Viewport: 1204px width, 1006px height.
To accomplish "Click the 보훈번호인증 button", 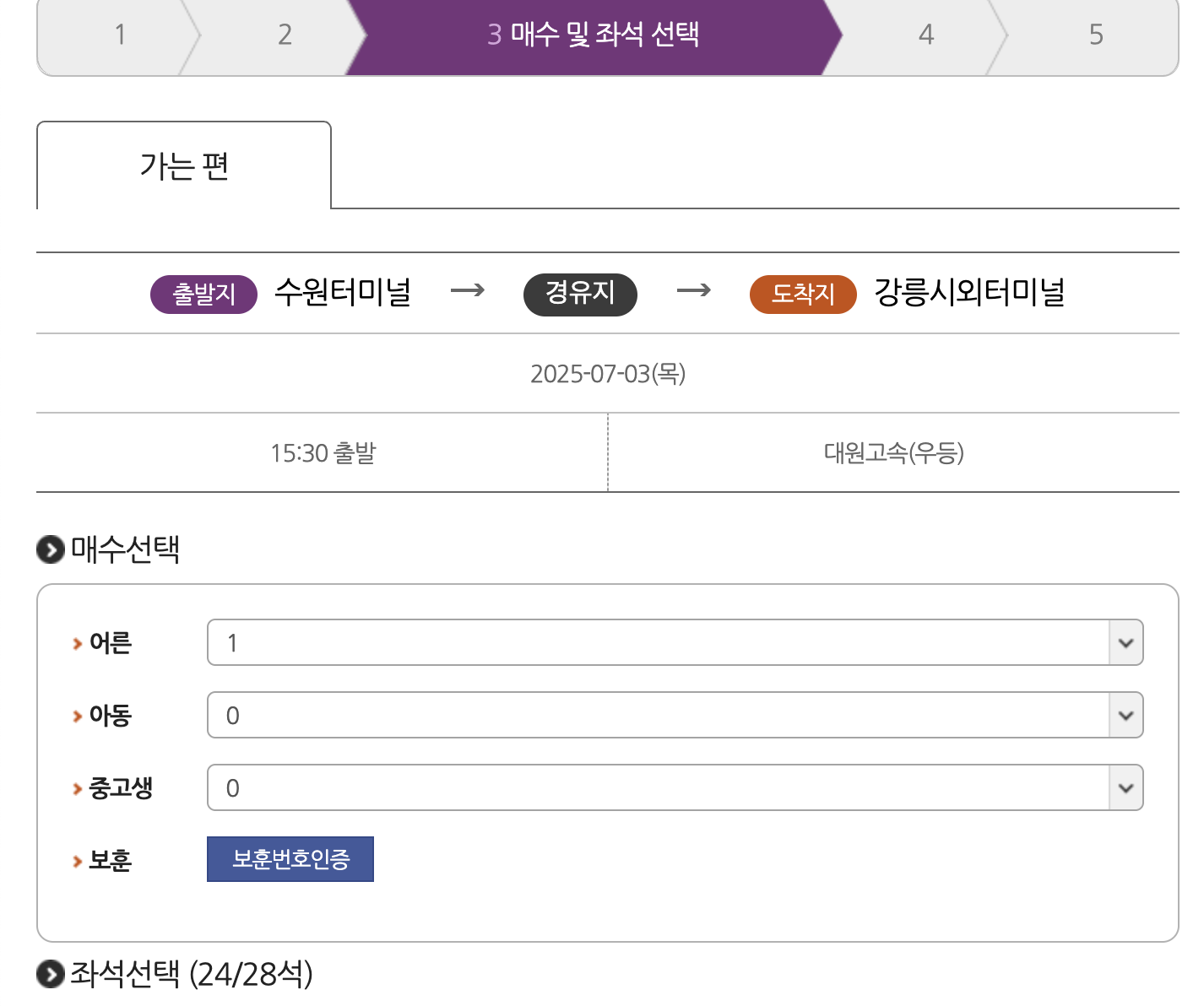I will pos(290,859).
